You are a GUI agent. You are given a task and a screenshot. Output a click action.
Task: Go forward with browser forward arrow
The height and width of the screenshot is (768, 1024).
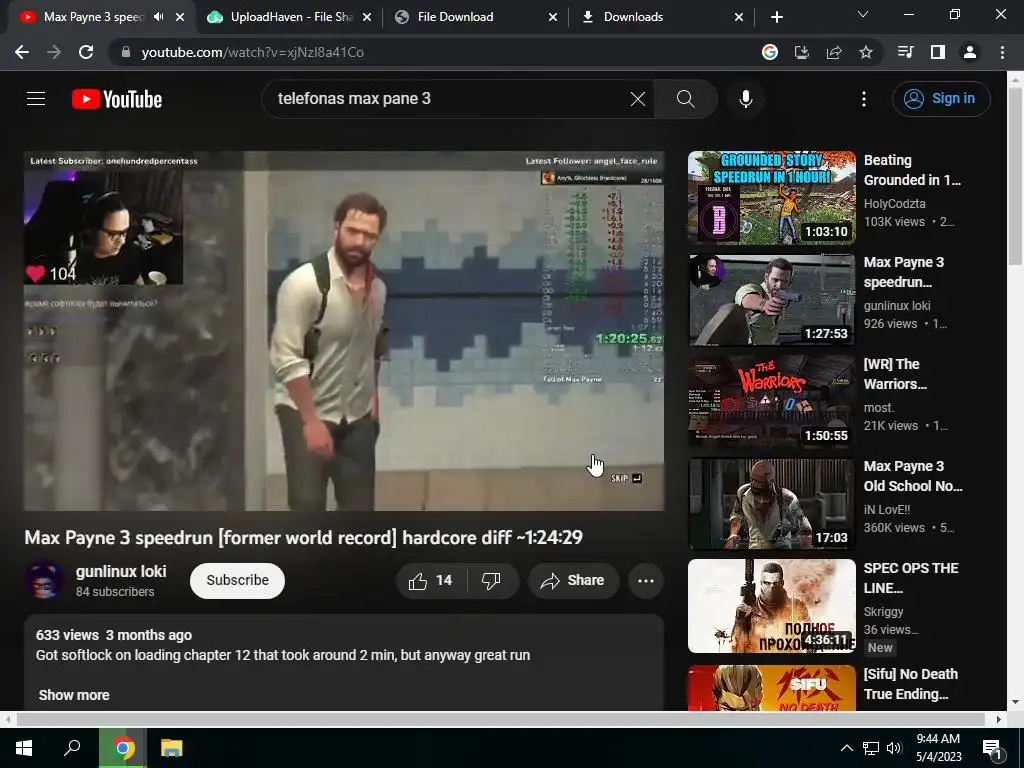[54, 52]
